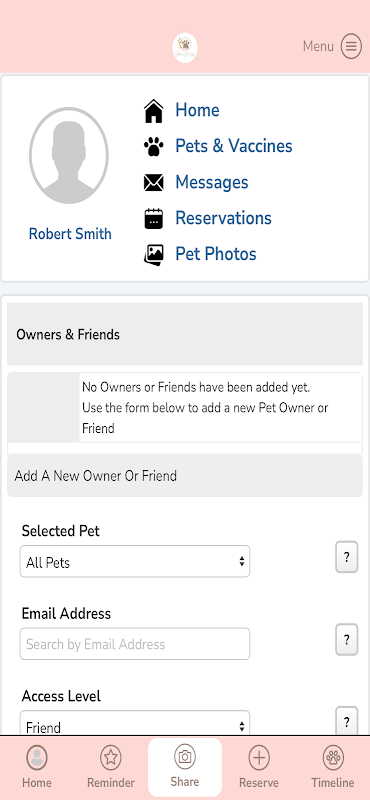Screen dimensions: 370x800
Task: Select the Reserve tab with plus icon
Action: click(259, 767)
